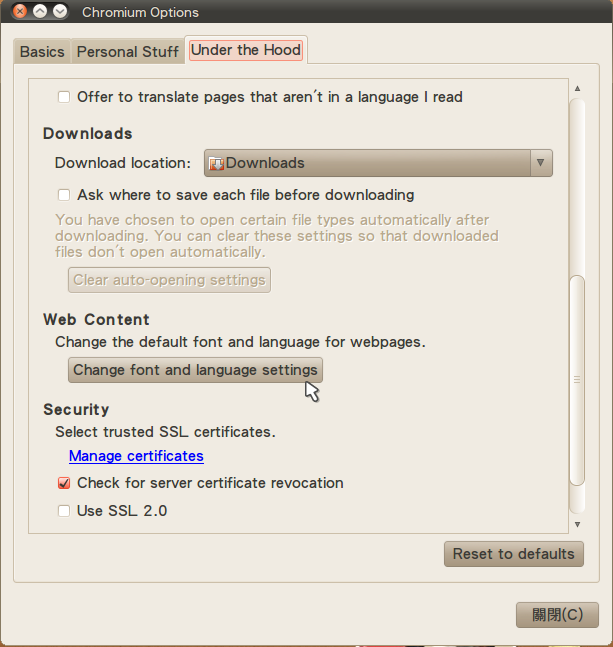Click Clear auto-opening settings button
This screenshot has width=613, height=647.
click(x=169, y=280)
